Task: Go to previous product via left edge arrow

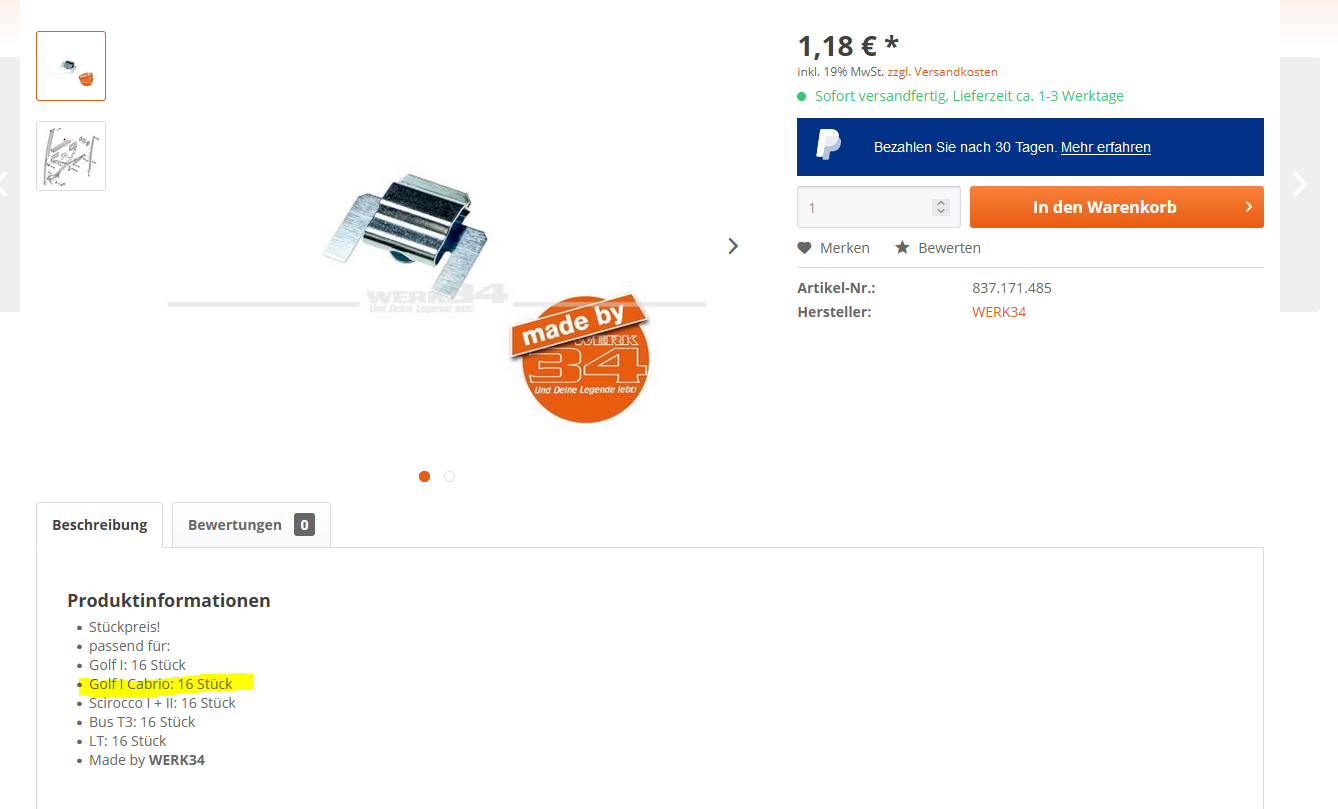Action: tap(3, 184)
